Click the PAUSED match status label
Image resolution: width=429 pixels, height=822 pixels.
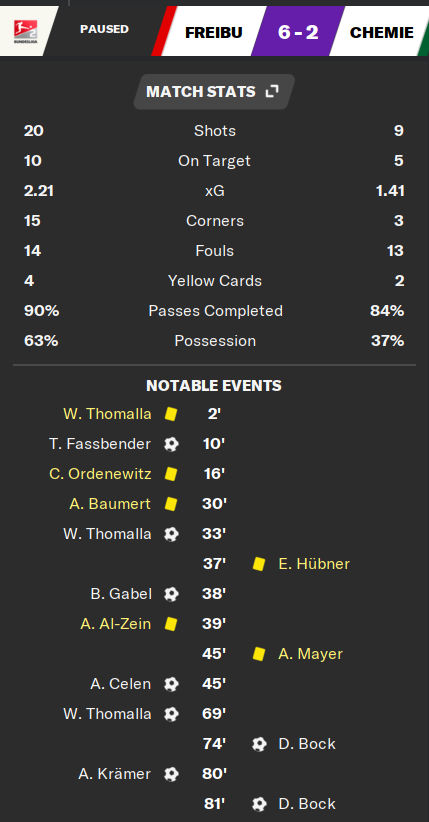[x=104, y=29]
